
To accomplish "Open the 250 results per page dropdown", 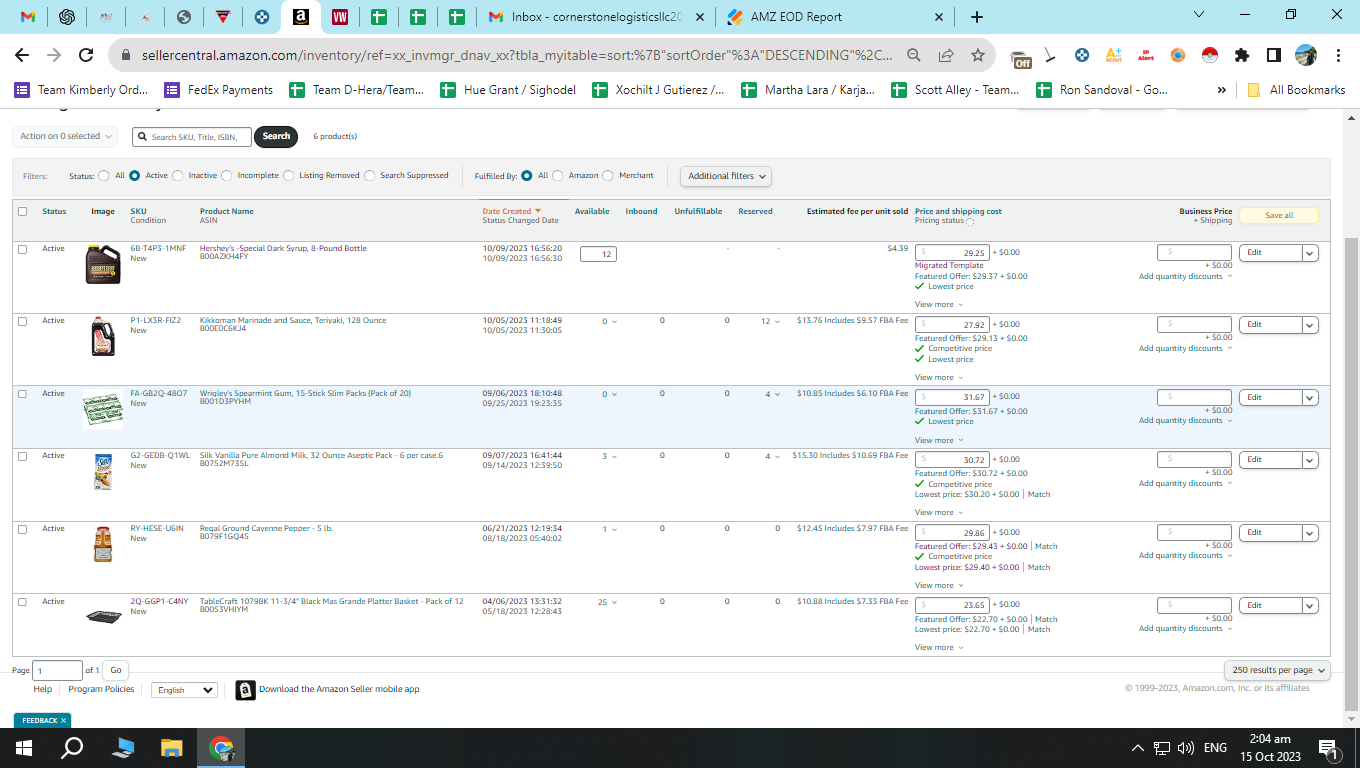I will point(1278,670).
